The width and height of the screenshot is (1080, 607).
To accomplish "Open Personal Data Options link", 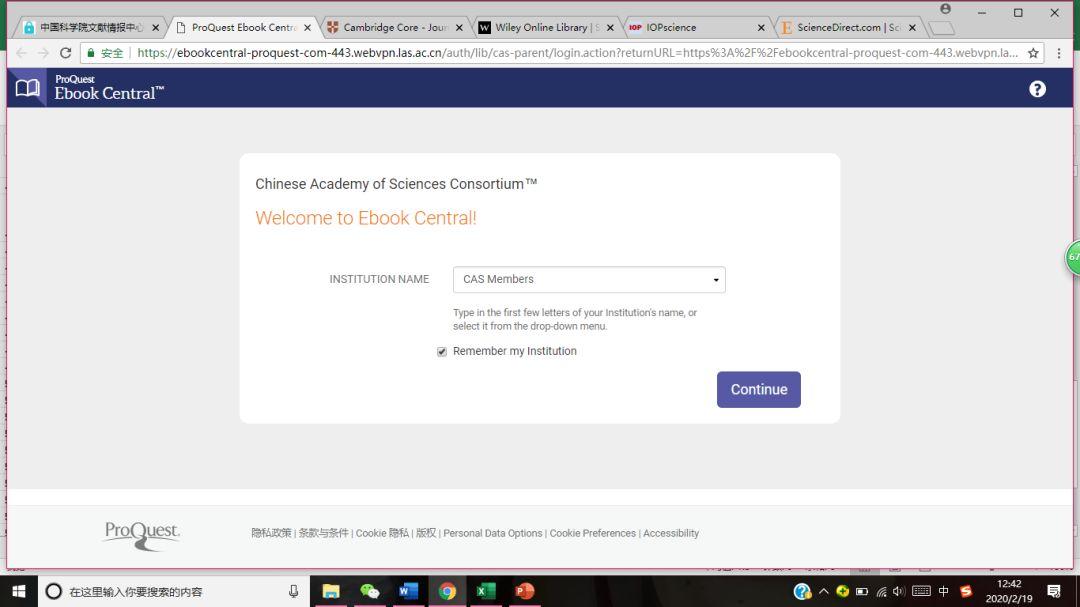I will (492, 533).
